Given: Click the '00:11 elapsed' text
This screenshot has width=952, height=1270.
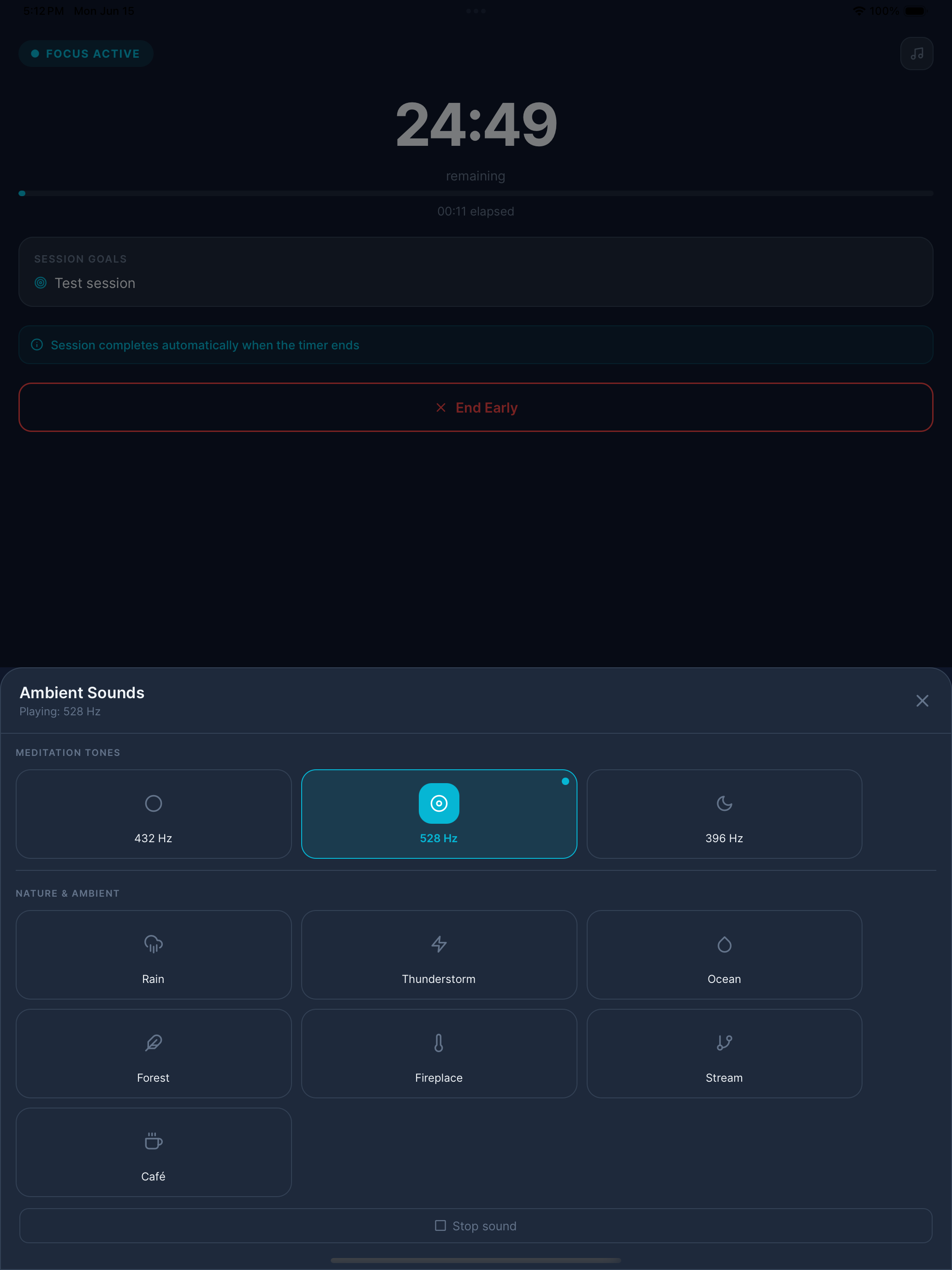Looking at the screenshot, I should [x=476, y=211].
